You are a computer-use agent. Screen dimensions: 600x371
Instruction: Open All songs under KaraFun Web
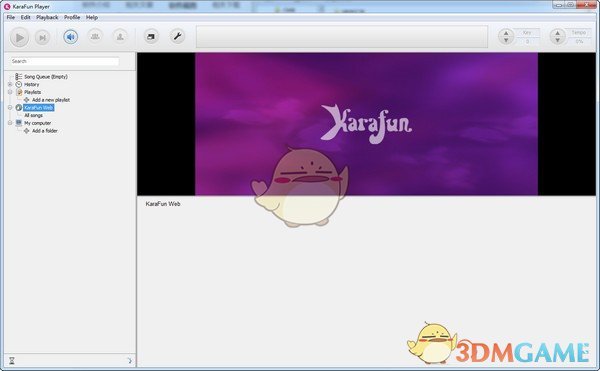[34, 115]
